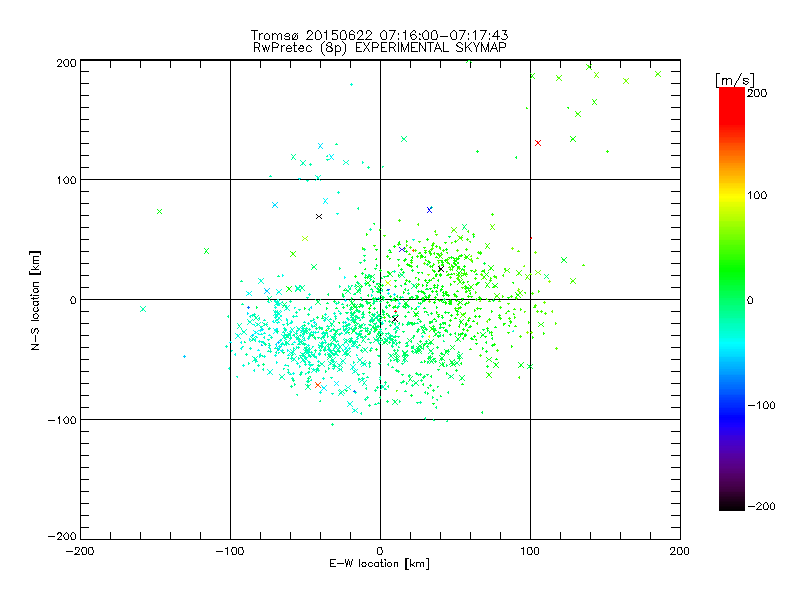Click the x-axis '200' tick label
This screenshot has height=600, width=800.
coord(680,551)
